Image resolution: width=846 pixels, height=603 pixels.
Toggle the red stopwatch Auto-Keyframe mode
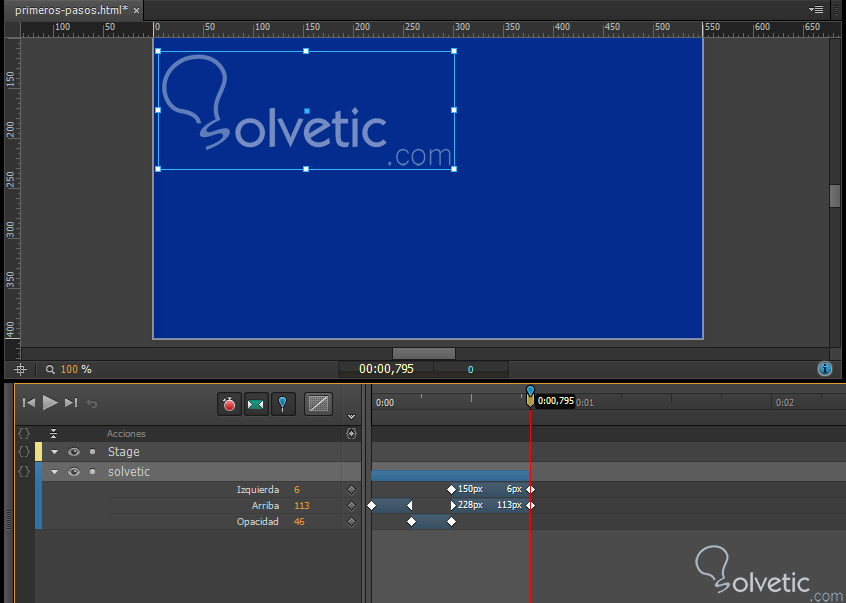229,403
